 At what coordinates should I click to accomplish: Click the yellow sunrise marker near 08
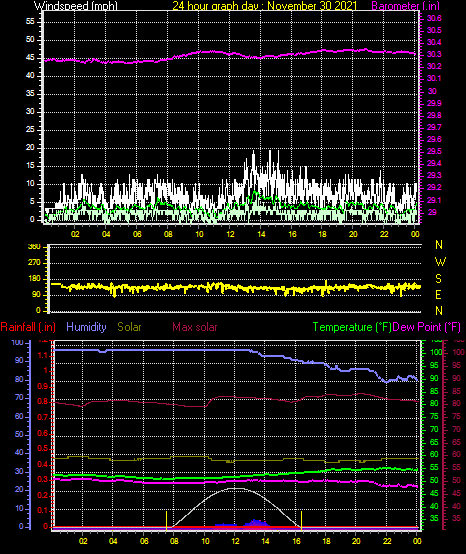[x=166, y=520]
